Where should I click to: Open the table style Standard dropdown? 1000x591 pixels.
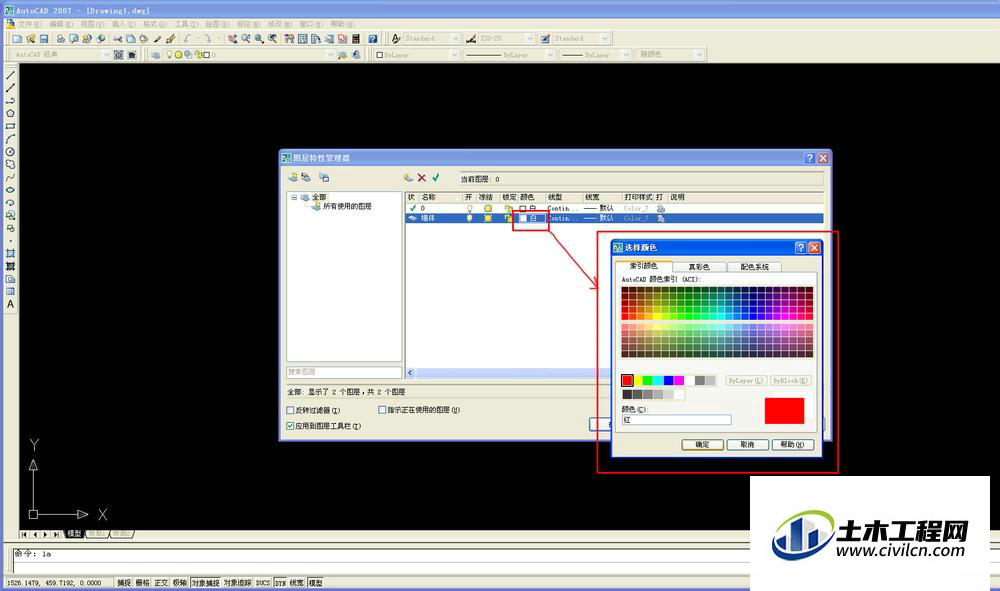[x=605, y=39]
